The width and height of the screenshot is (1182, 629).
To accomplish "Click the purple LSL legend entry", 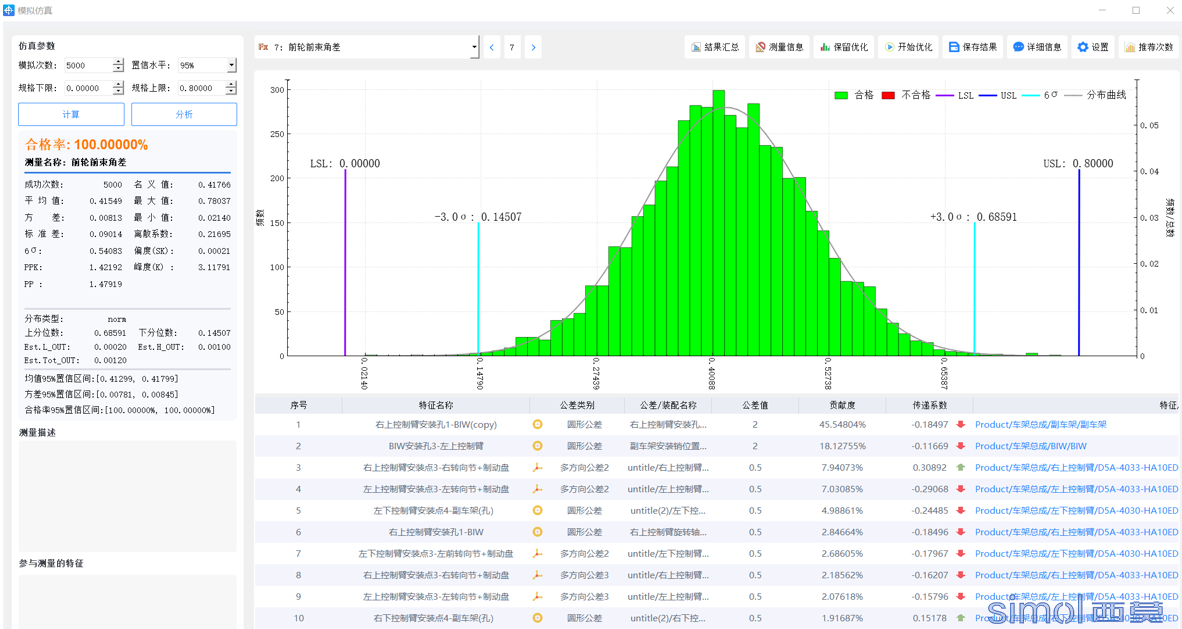I will (x=955, y=95).
